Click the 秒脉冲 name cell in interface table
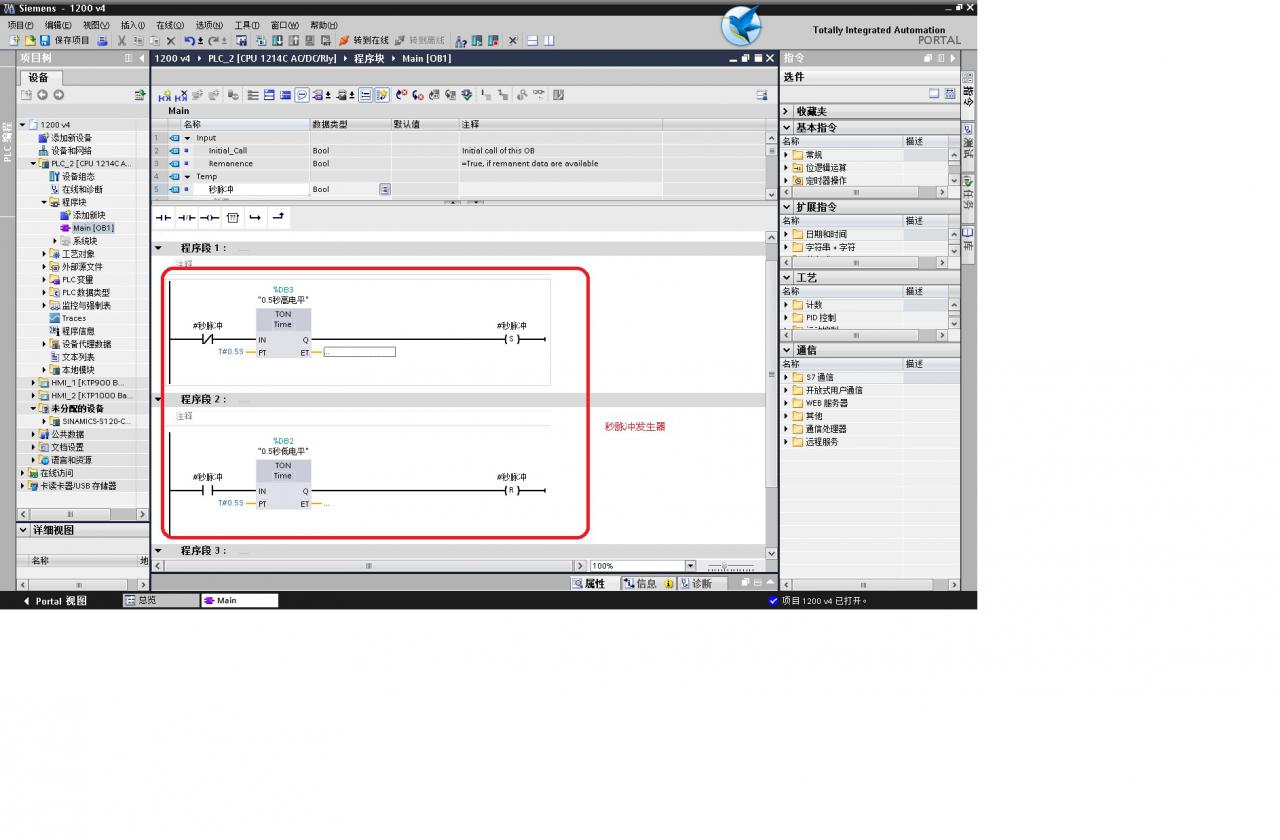1280x840 pixels. click(x=245, y=189)
